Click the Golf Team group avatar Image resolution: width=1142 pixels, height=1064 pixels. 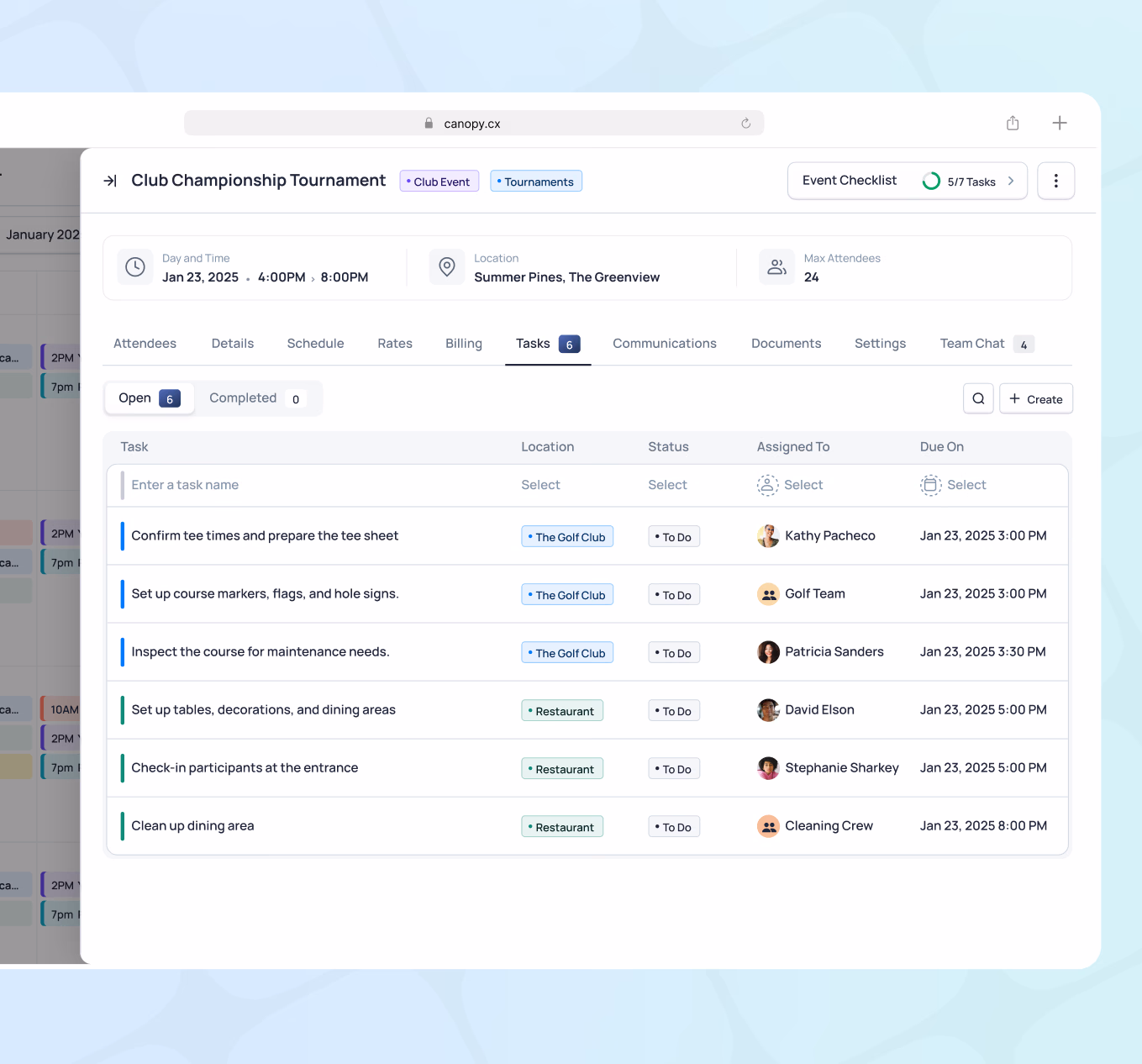coord(768,594)
